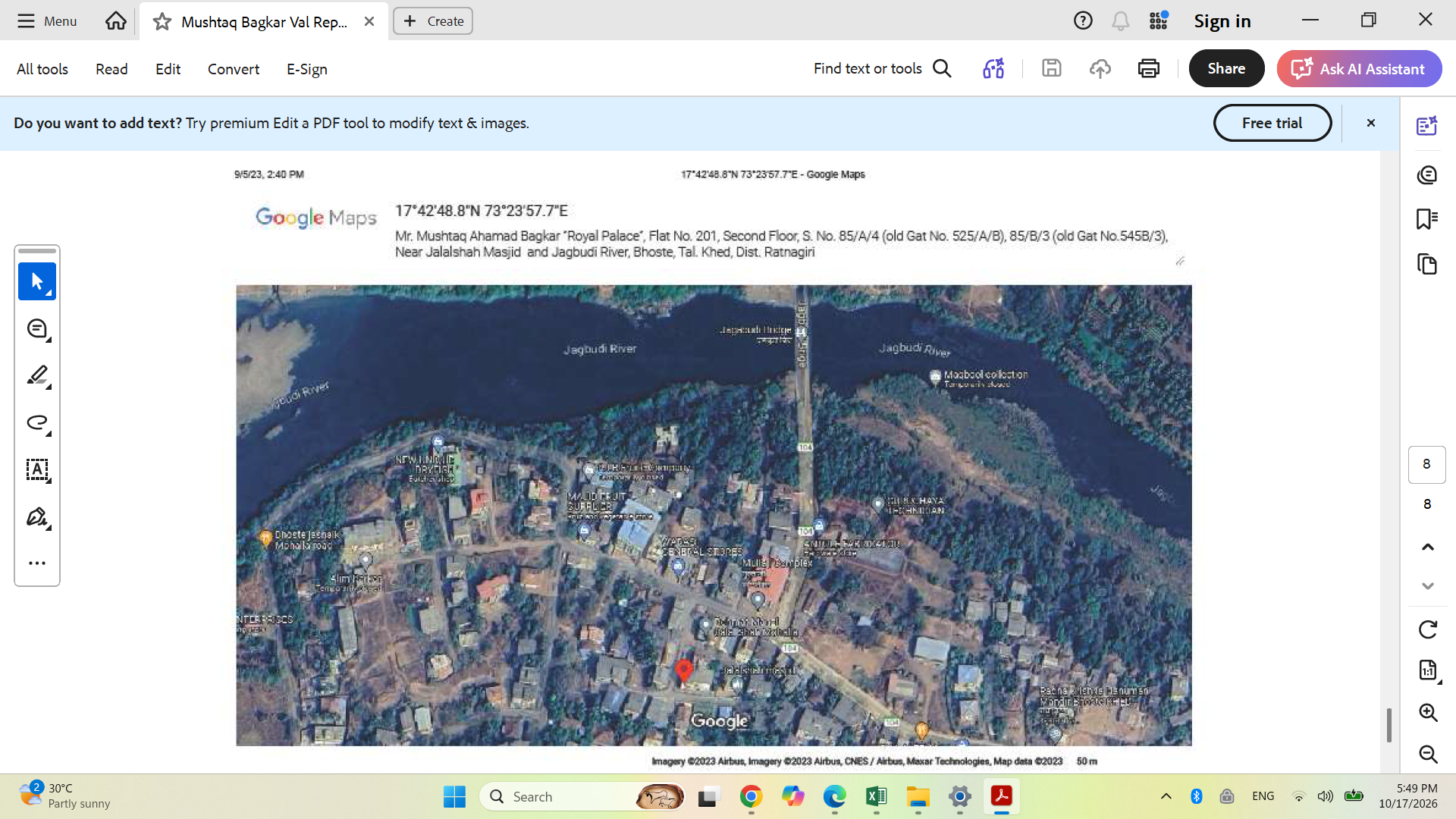1456x819 pixels.
Task: Open the fill and sign pen tool
Action: 37,517
